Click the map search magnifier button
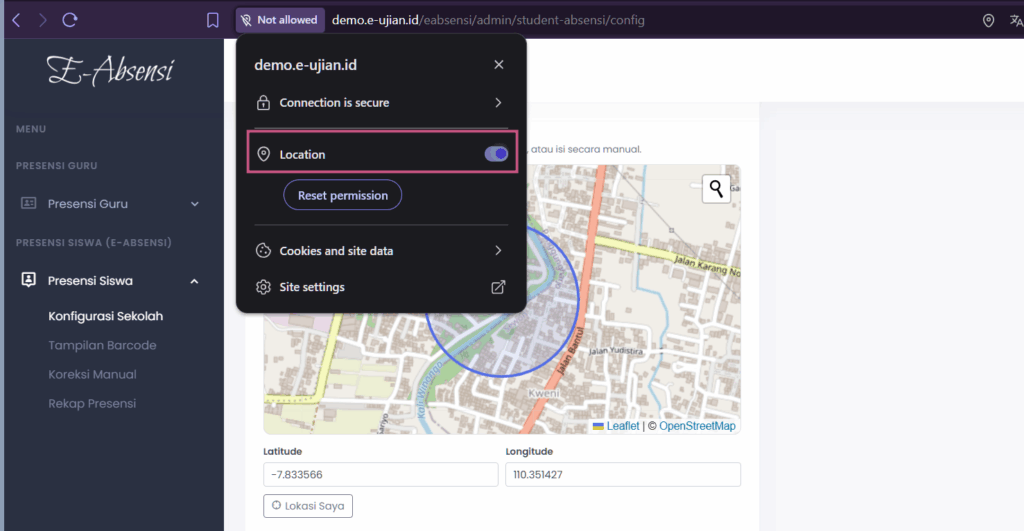This screenshot has height=531, width=1024. pyautogui.click(x=716, y=189)
